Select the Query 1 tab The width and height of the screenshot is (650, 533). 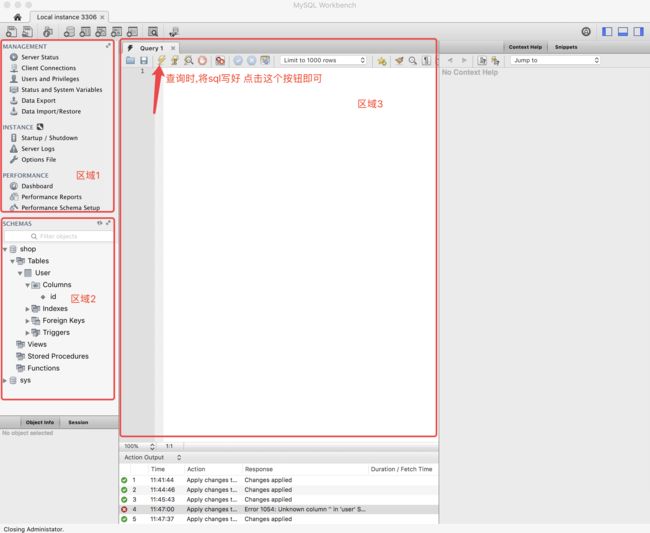[x=151, y=48]
